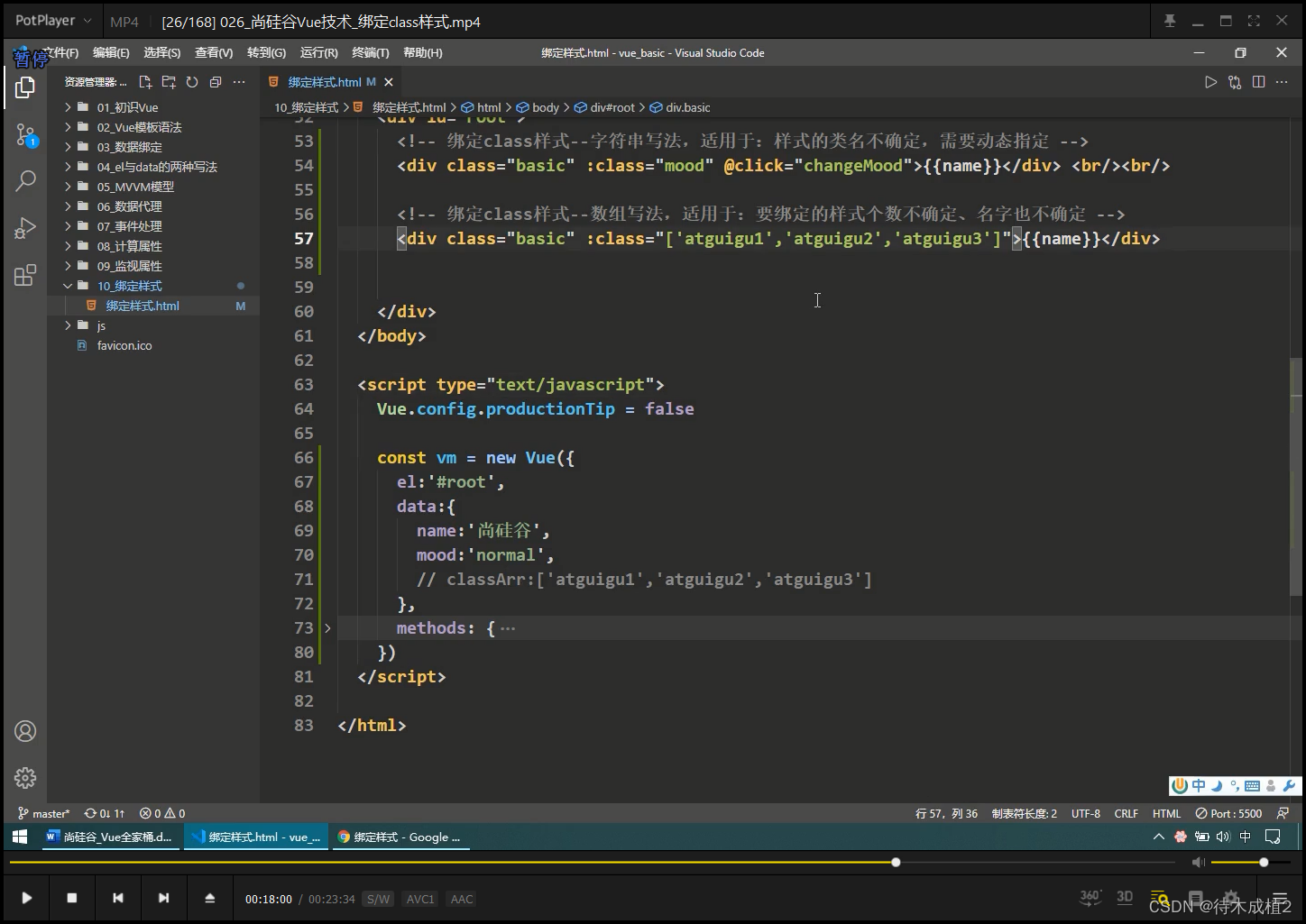
Task: Open the 运行(R) menu
Action: [x=318, y=53]
